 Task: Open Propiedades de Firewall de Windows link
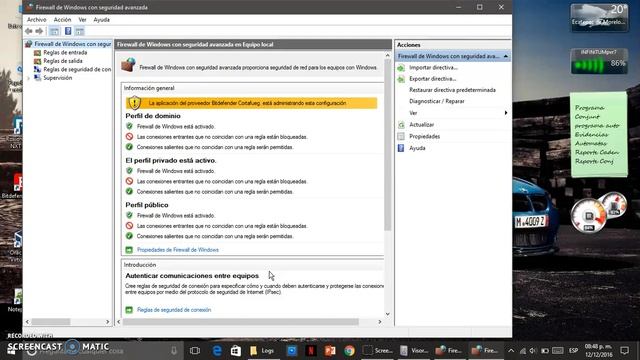[178, 250]
